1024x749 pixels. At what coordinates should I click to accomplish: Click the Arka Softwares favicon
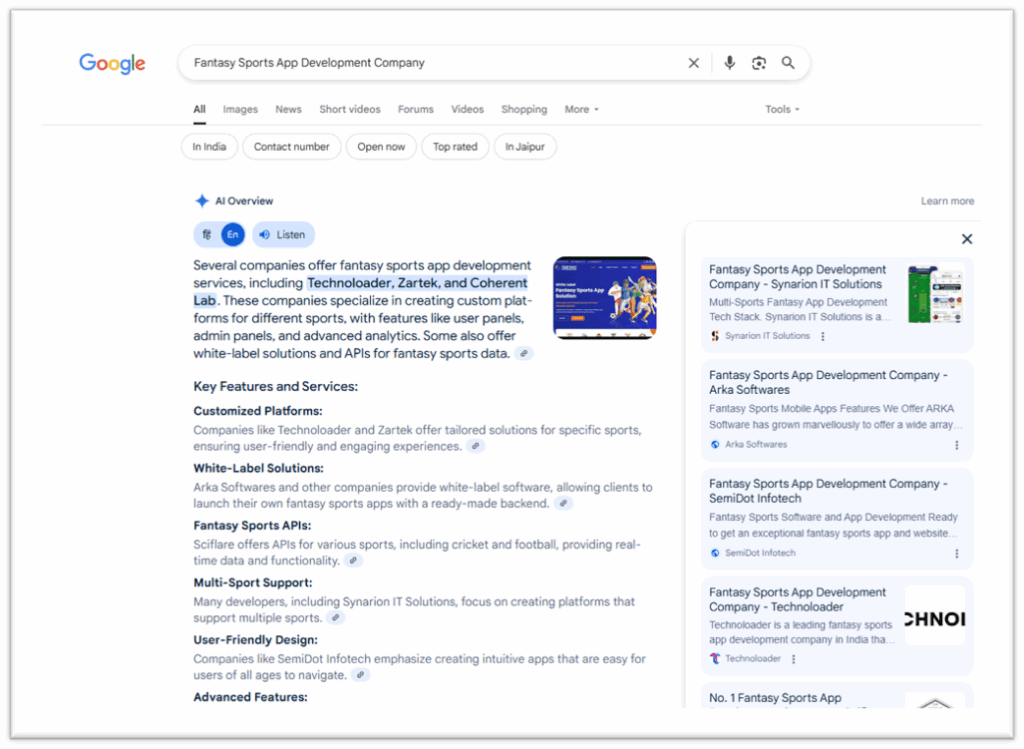[714, 444]
